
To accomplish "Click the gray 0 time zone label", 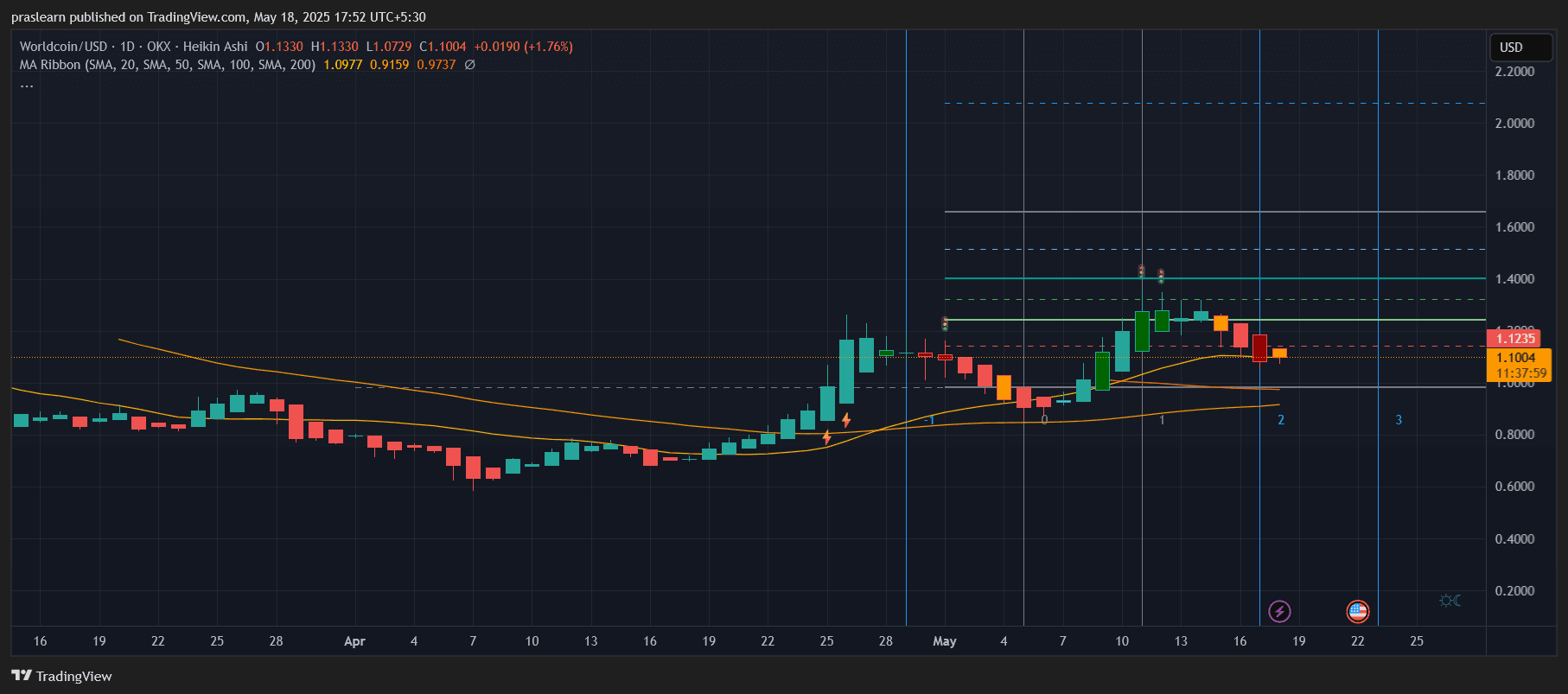I will pyautogui.click(x=1044, y=420).
